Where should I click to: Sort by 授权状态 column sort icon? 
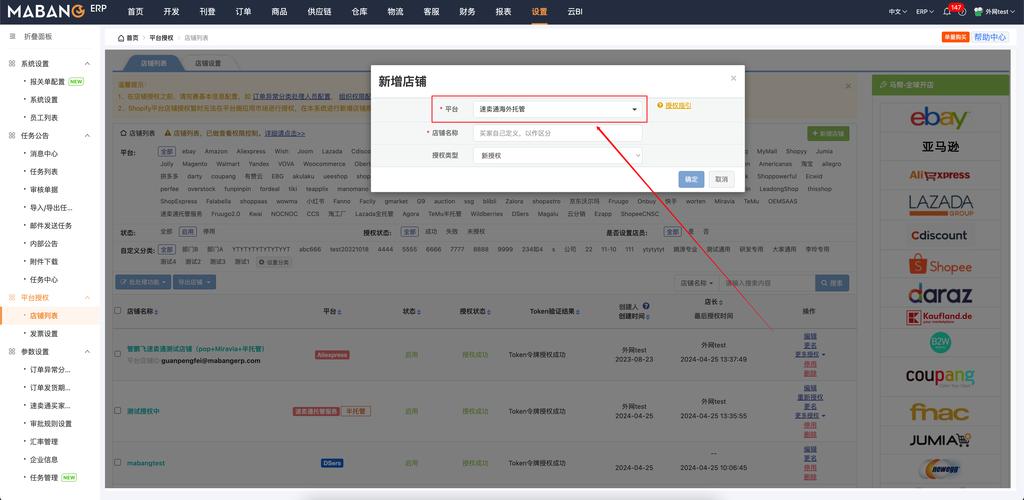coord(490,312)
